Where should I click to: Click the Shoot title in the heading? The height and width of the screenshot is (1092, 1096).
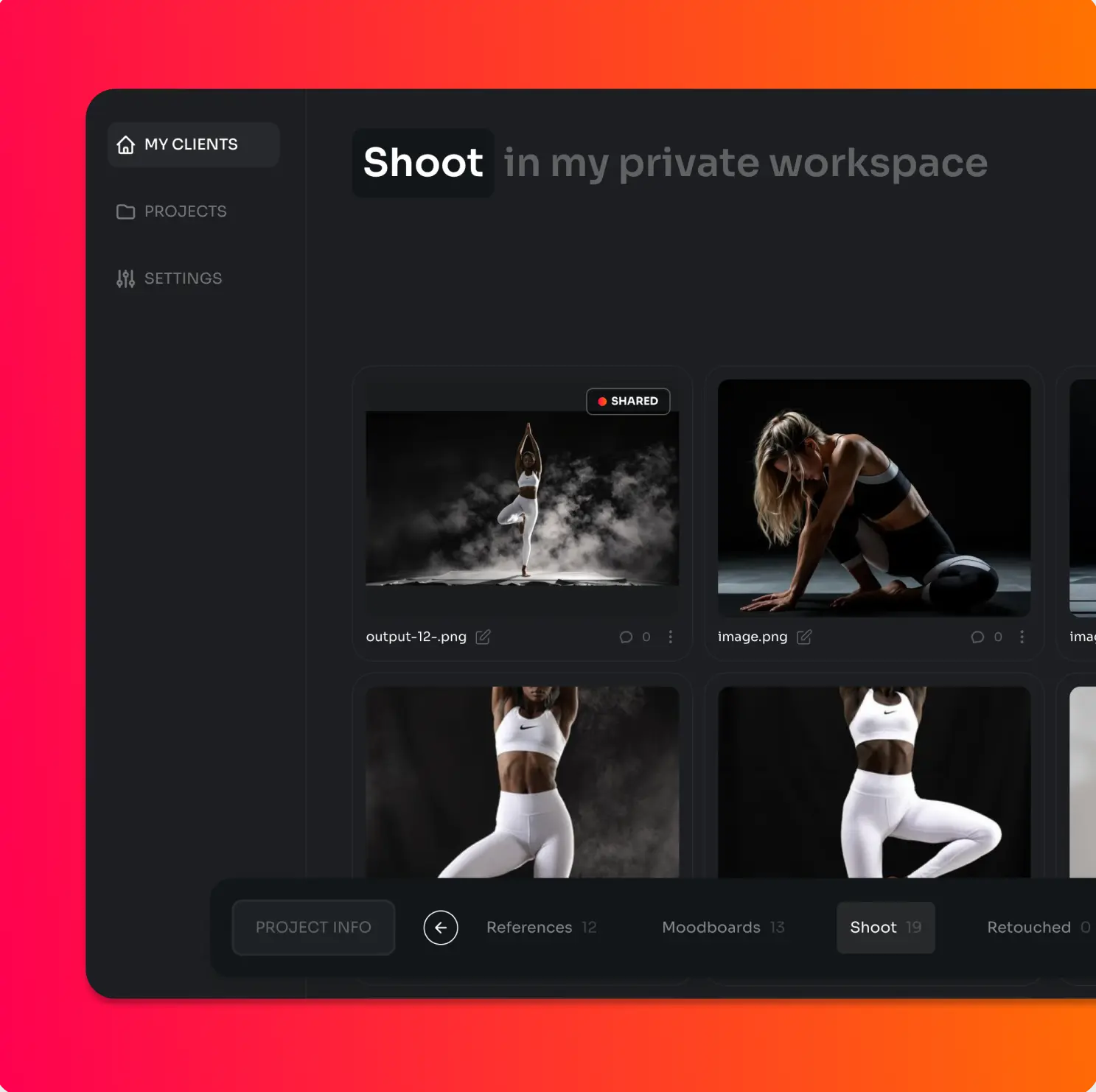tap(423, 163)
